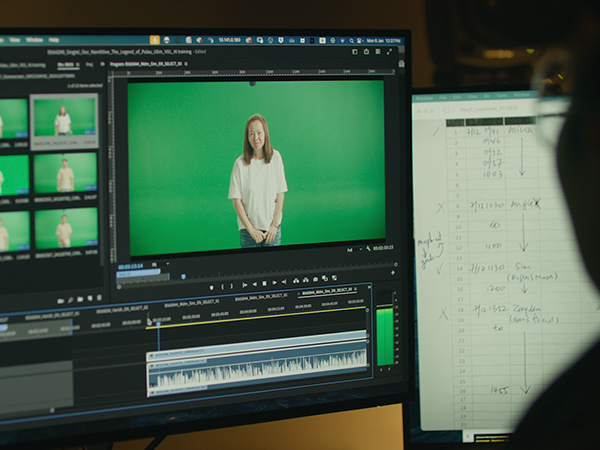600x450 pixels.
Task: Open the workspaces icon in header
Action: tap(378, 52)
